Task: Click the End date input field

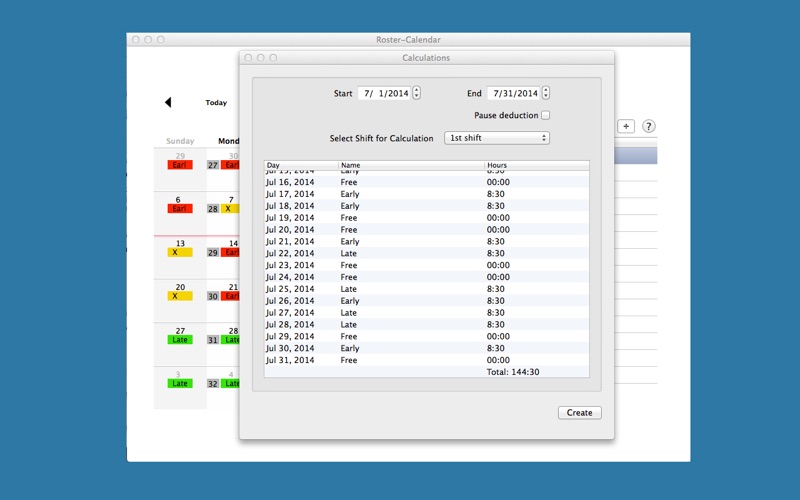Action: [x=513, y=94]
